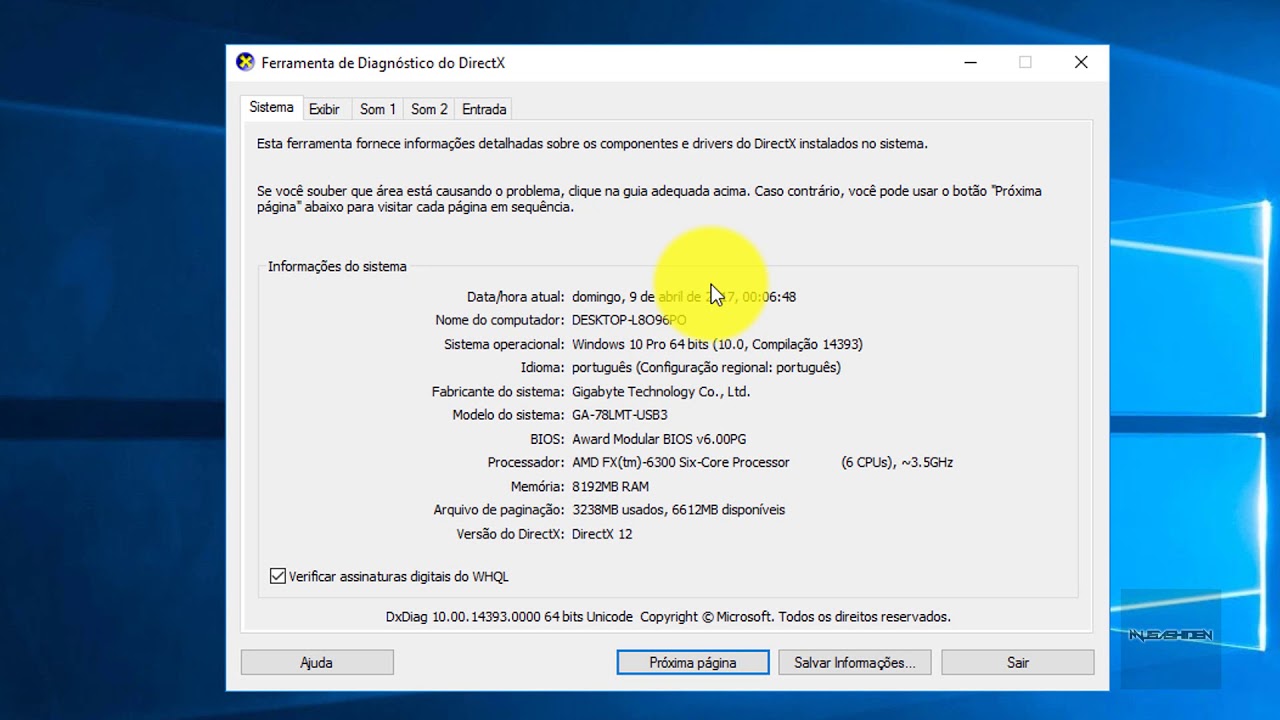
Task: Click the português language value
Action: point(706,367)
